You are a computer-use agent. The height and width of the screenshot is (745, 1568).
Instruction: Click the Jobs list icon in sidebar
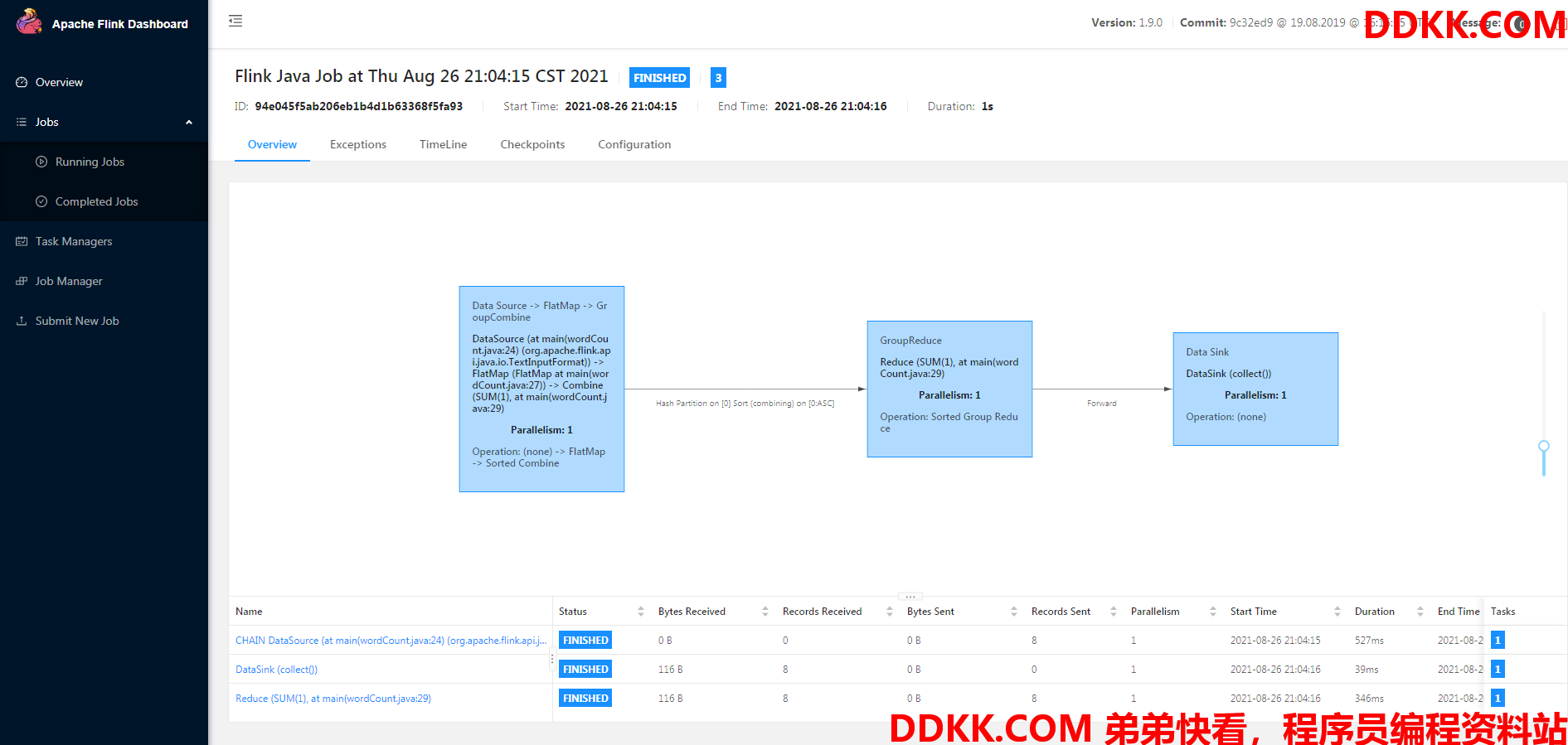point(22,122)
